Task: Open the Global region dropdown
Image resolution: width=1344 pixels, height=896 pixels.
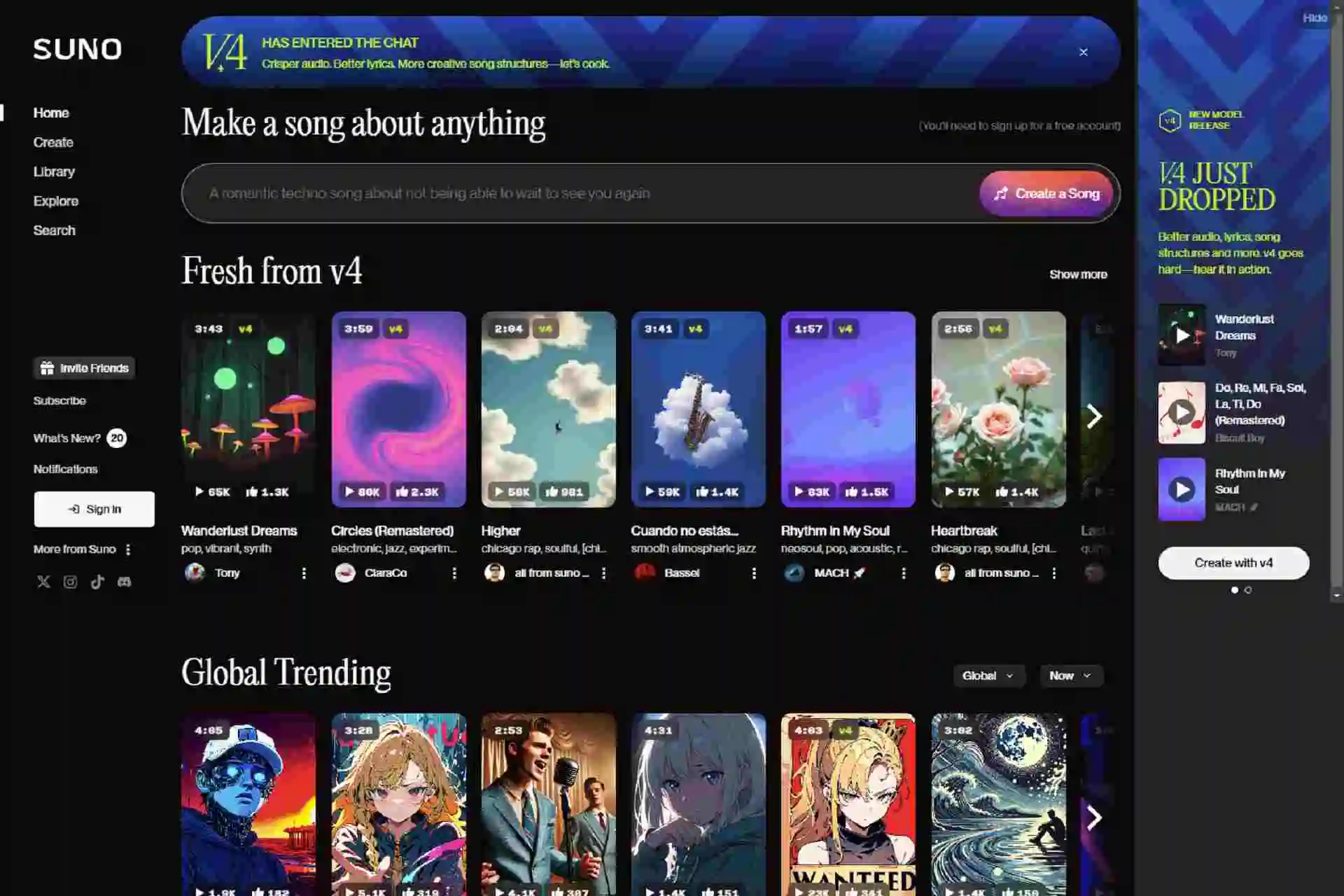Action: click(x=988, y=675)
